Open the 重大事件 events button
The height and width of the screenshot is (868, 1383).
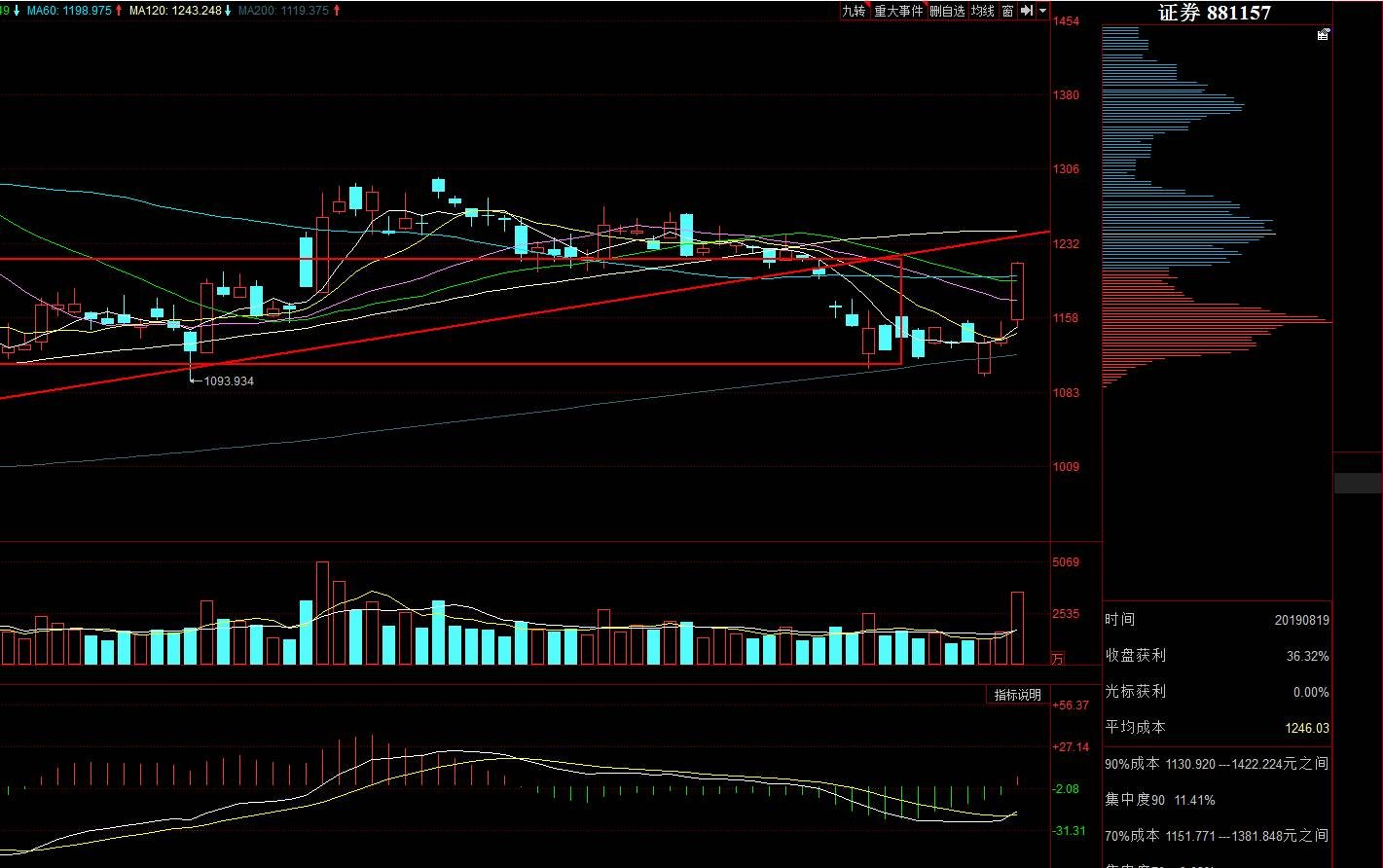[897, 11]
